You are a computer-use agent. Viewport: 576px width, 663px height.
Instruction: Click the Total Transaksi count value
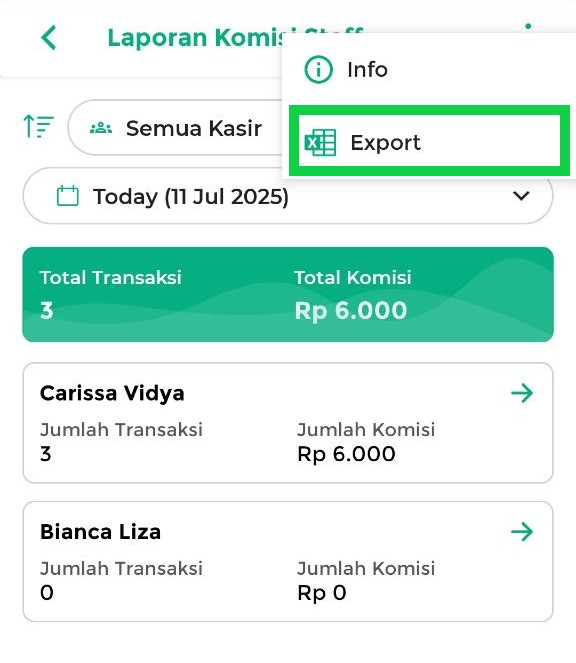(x=47, y=311)
